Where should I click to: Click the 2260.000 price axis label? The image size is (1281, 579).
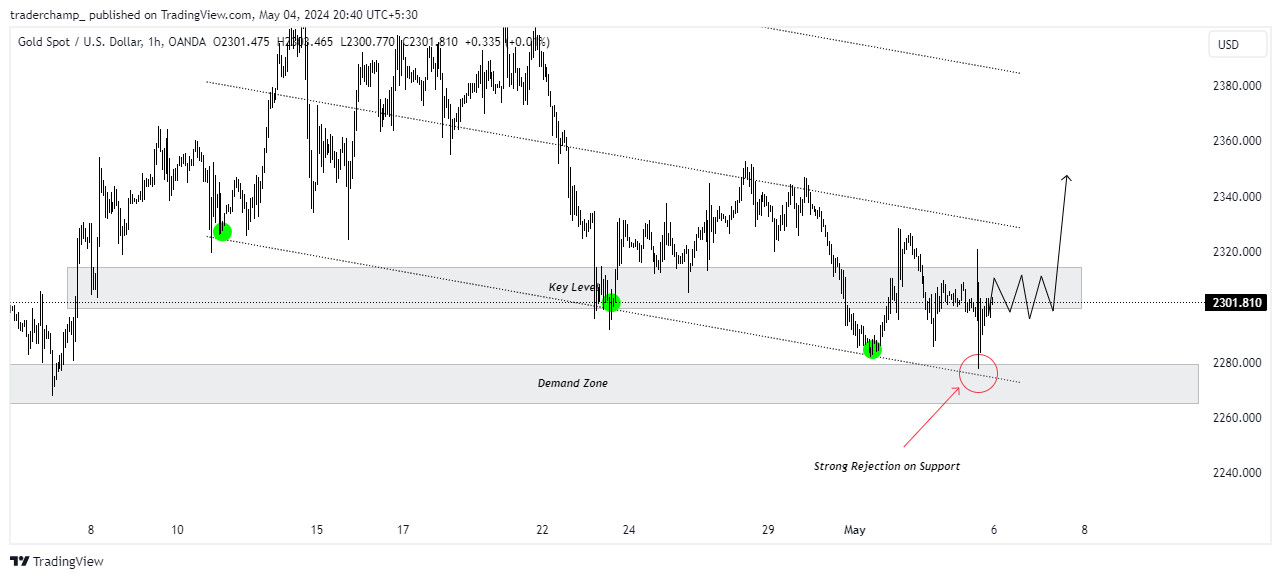click(x=1236, y=418)
